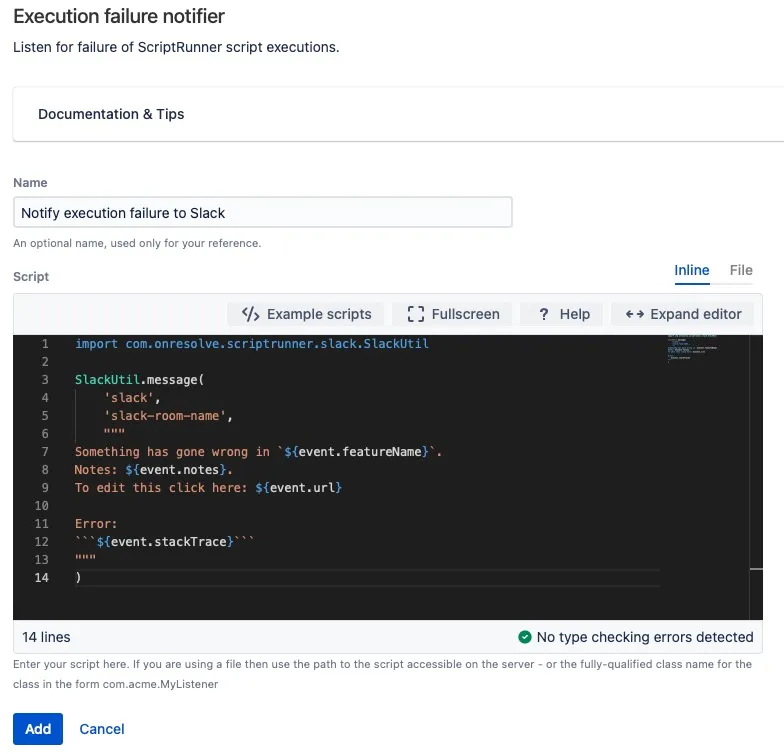Click the opening triple quotes on line 6
The width and height of the screenshot is (784, 754).
tap(114, 431)
